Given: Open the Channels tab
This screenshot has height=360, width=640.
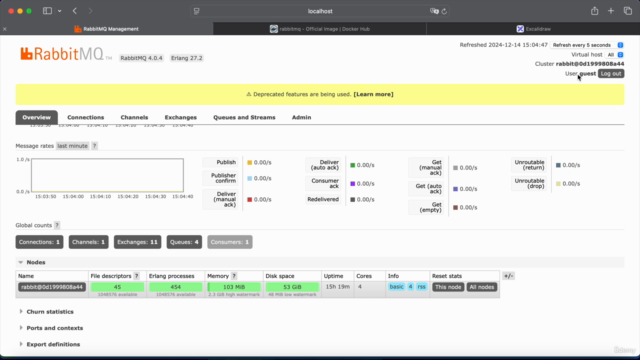Looking at the screenshot, I should coord(134,117).
